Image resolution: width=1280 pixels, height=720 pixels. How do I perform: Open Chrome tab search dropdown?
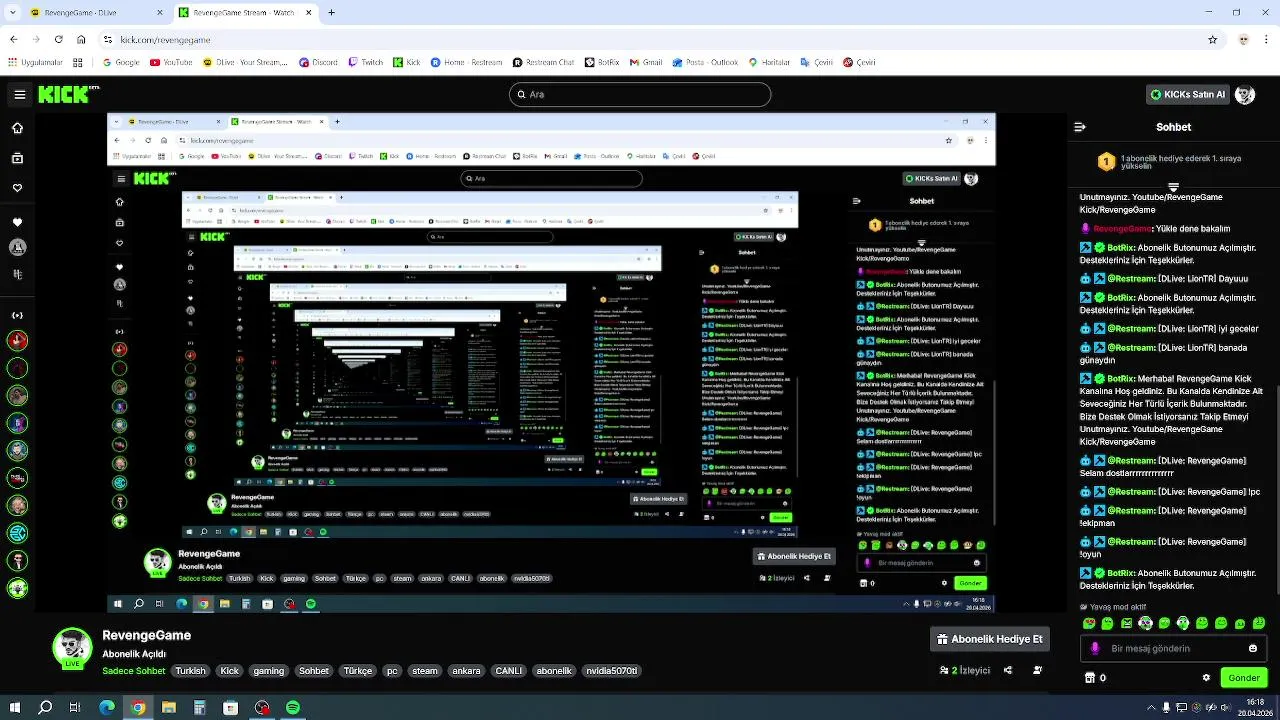click(12, 13)
